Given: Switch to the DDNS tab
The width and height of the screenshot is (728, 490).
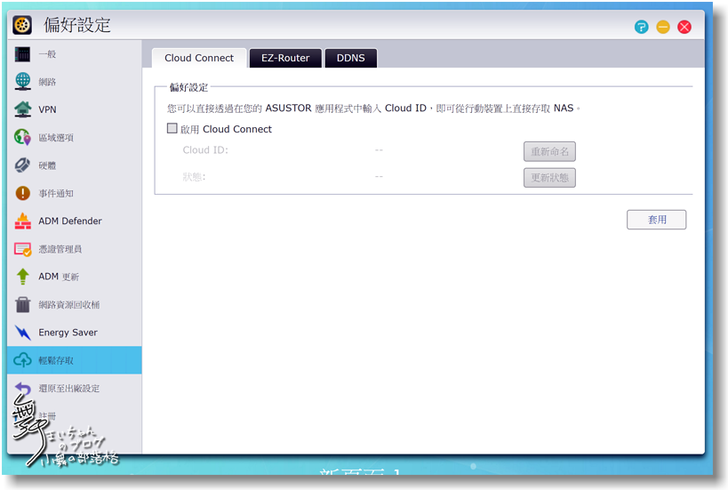Looking at the screenshot, I should (351, 58).
